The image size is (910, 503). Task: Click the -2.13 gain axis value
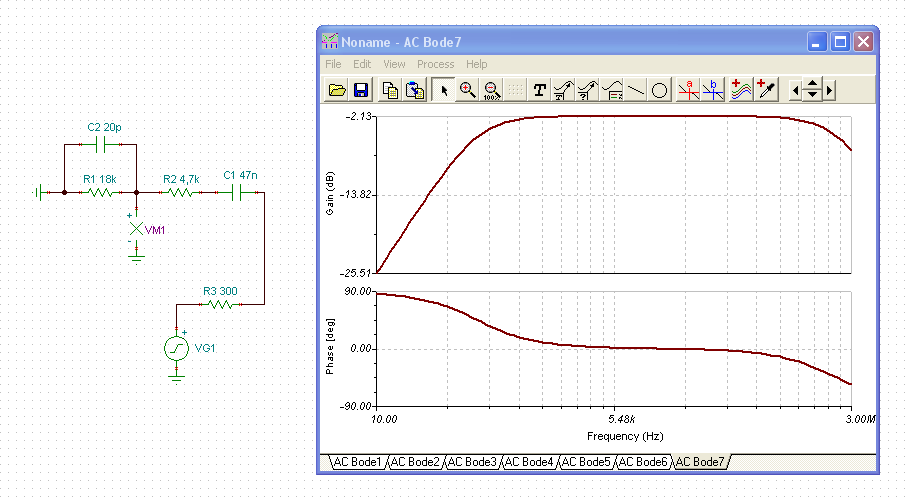[x=359, y=117]
